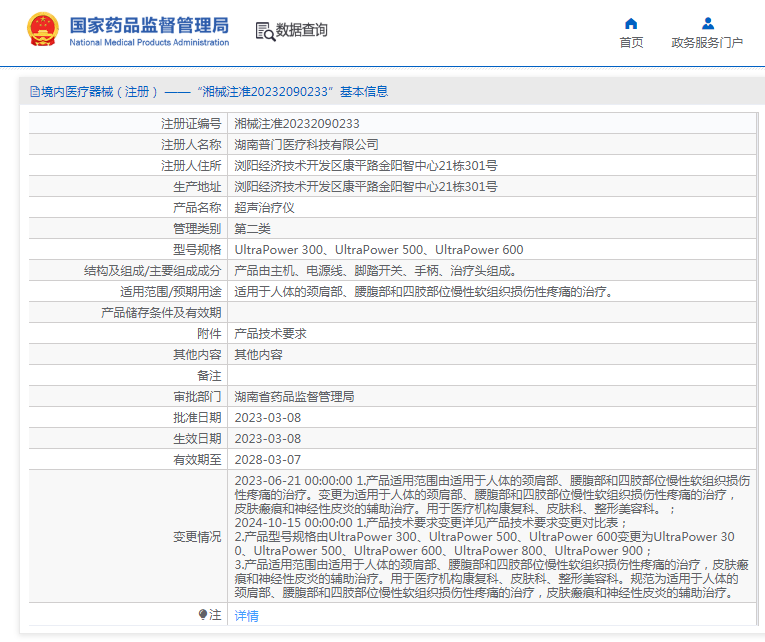Click National Medical Products Administration text
Screen dimensions: 765x642
(x=149, y=42)
